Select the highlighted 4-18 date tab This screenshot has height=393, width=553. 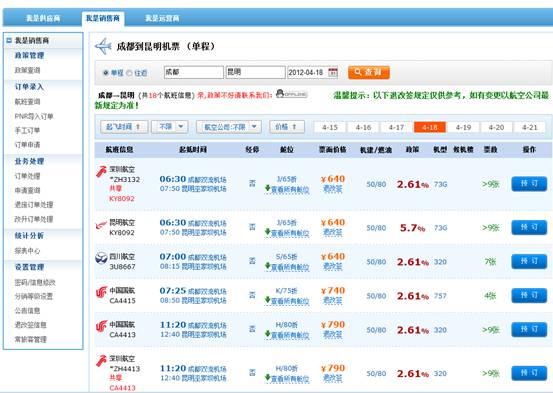coord(430,127)
